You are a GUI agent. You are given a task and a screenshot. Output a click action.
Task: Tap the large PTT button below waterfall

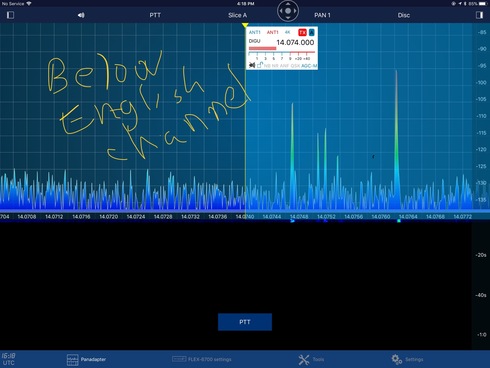pyautogui.click(x=245, y=322)
